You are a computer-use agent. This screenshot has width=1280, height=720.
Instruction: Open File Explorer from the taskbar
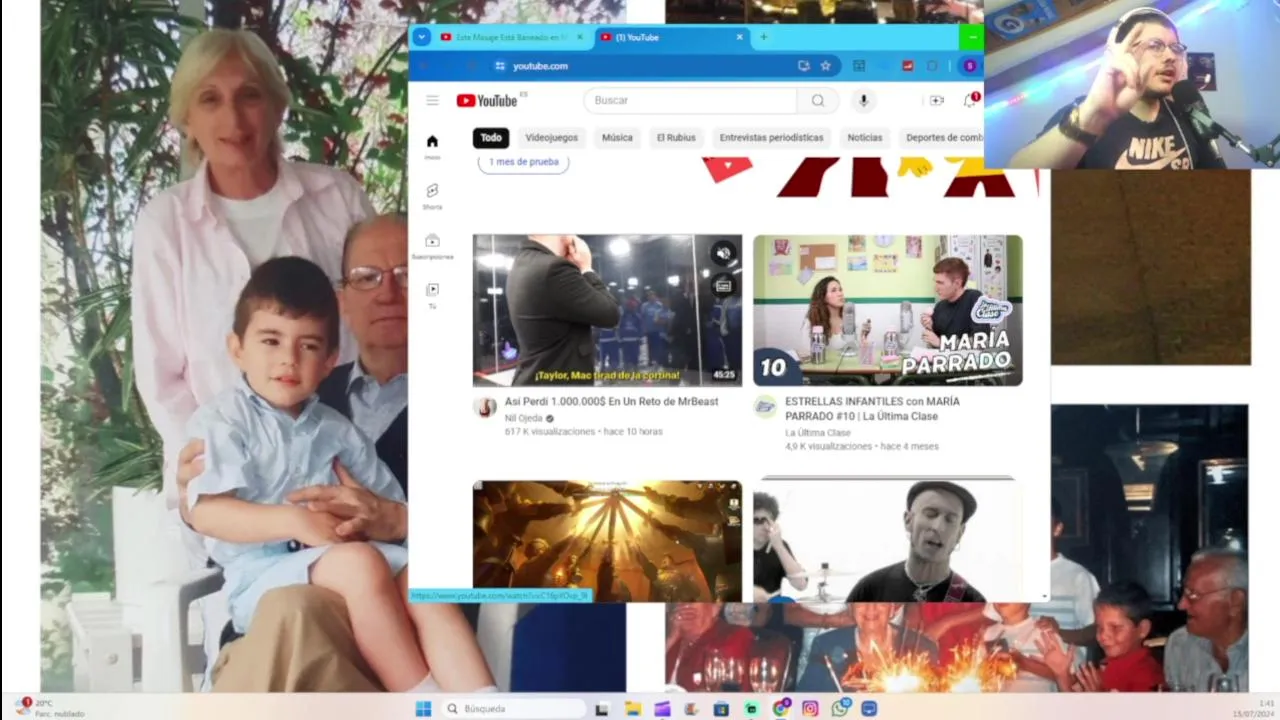tap(633, 708)
